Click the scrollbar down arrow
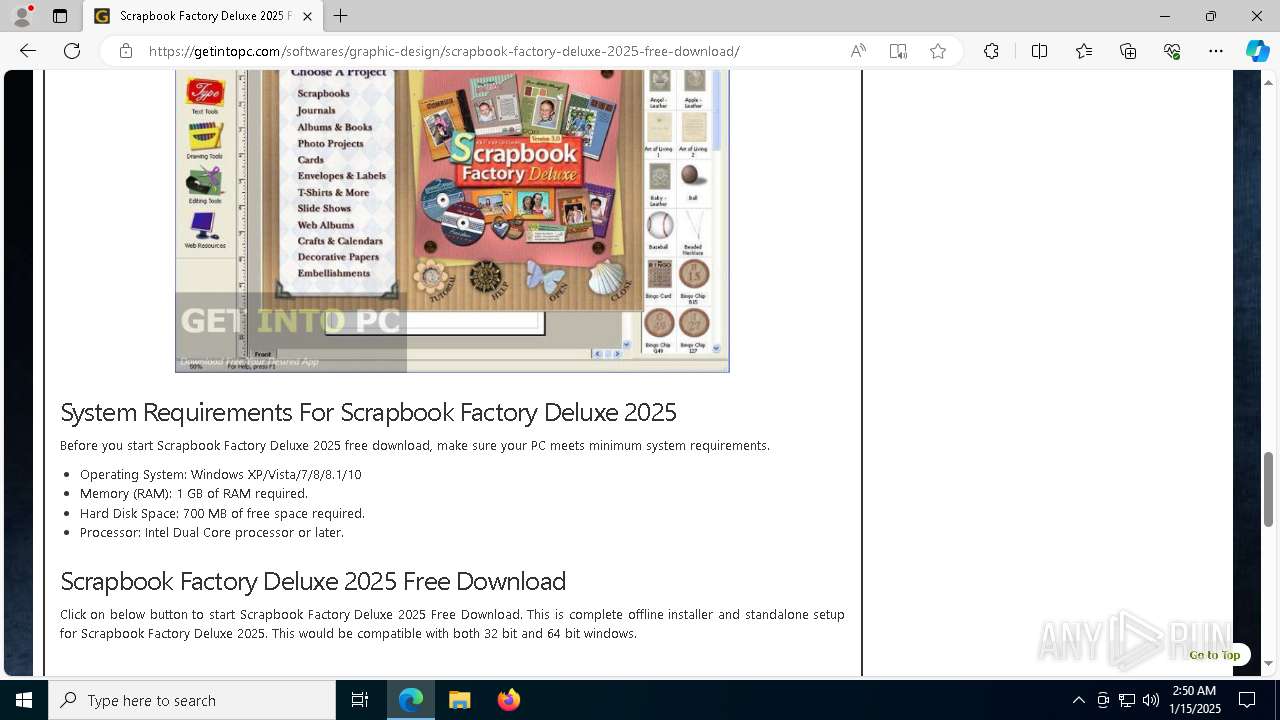This screenshot has height=720, width=1280. click(1268, 663)
